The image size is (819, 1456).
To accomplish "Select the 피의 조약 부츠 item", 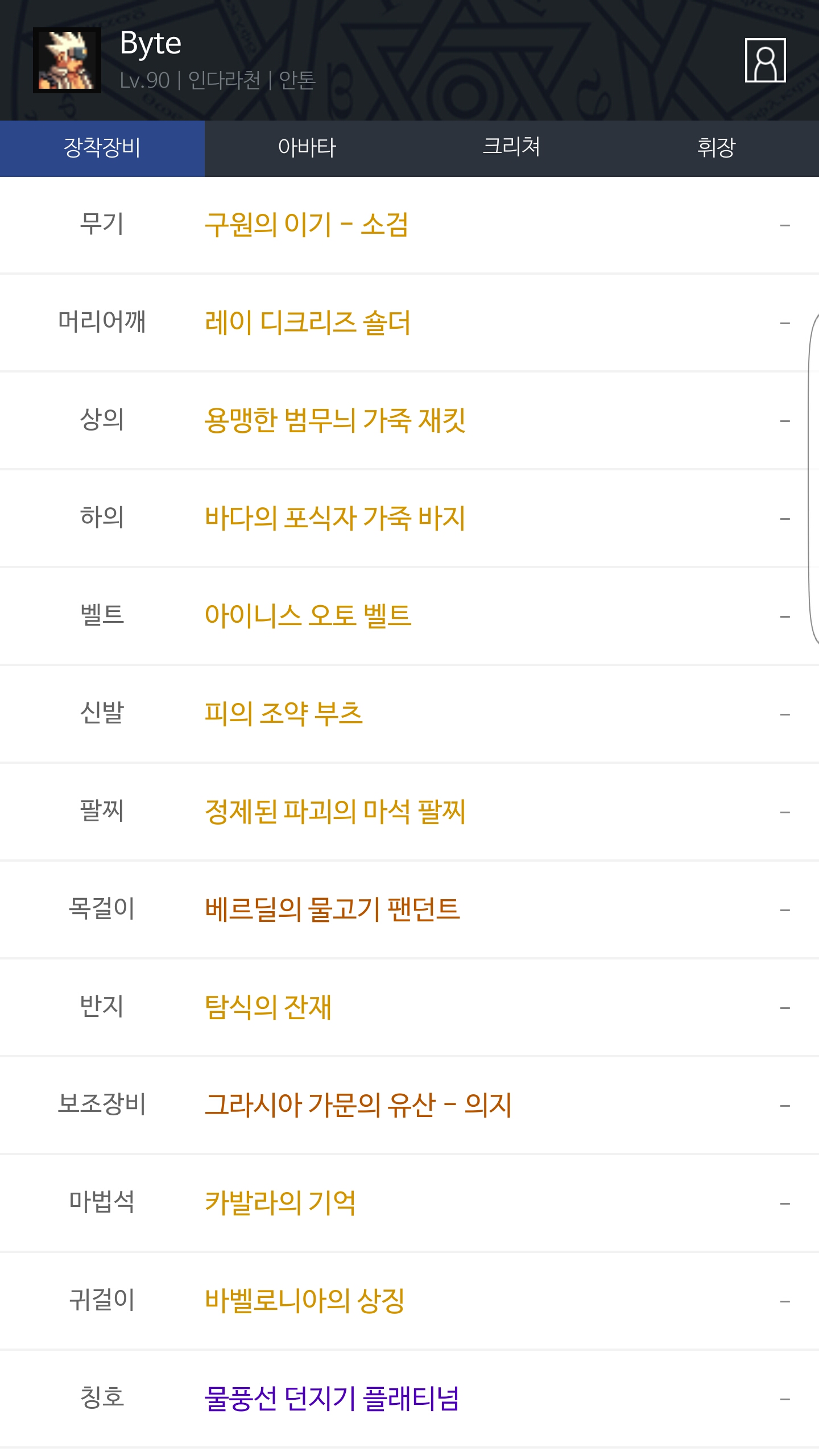I will [x=284, y=714].
